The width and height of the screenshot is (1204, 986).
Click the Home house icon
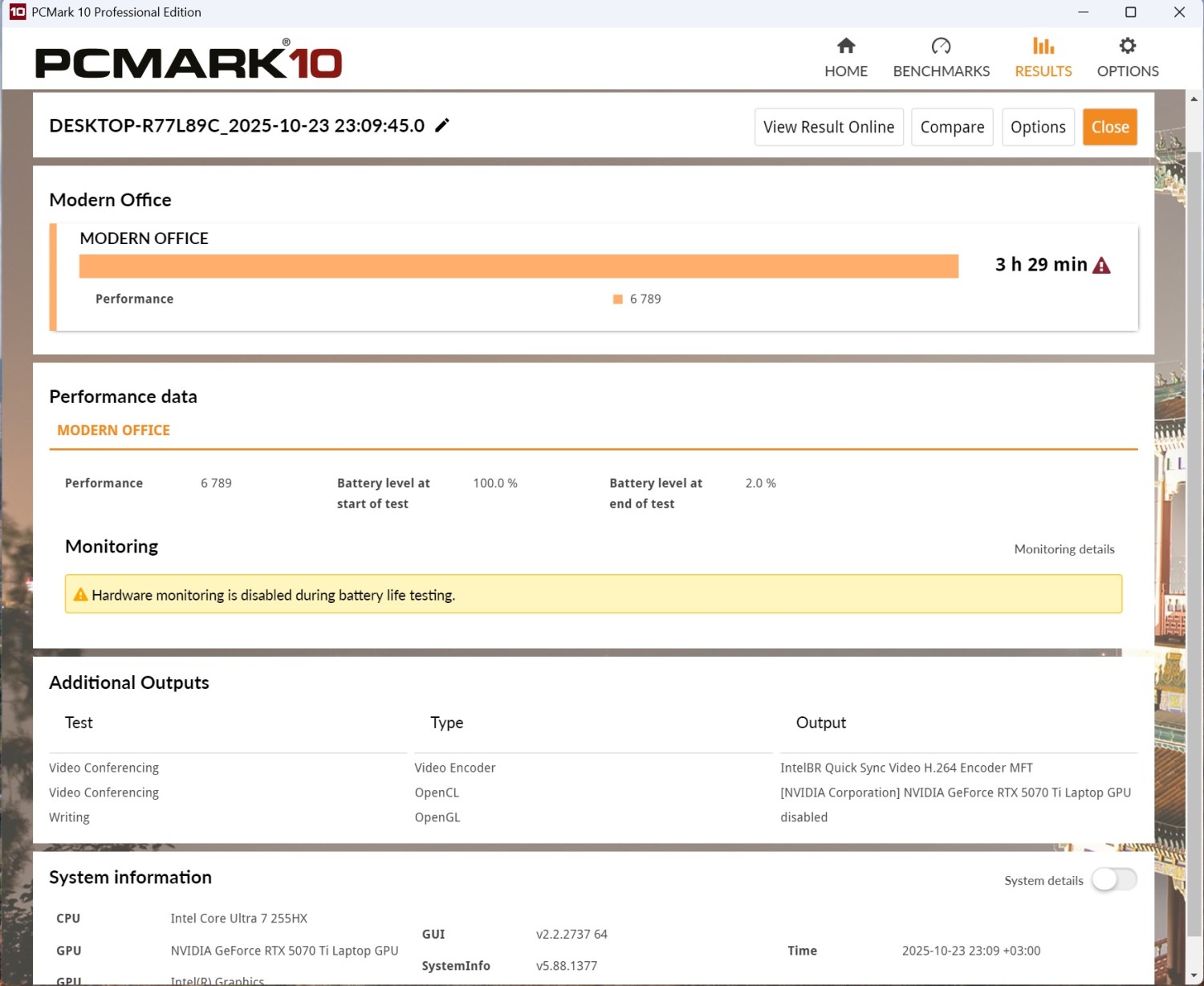[x=845, y=46]
